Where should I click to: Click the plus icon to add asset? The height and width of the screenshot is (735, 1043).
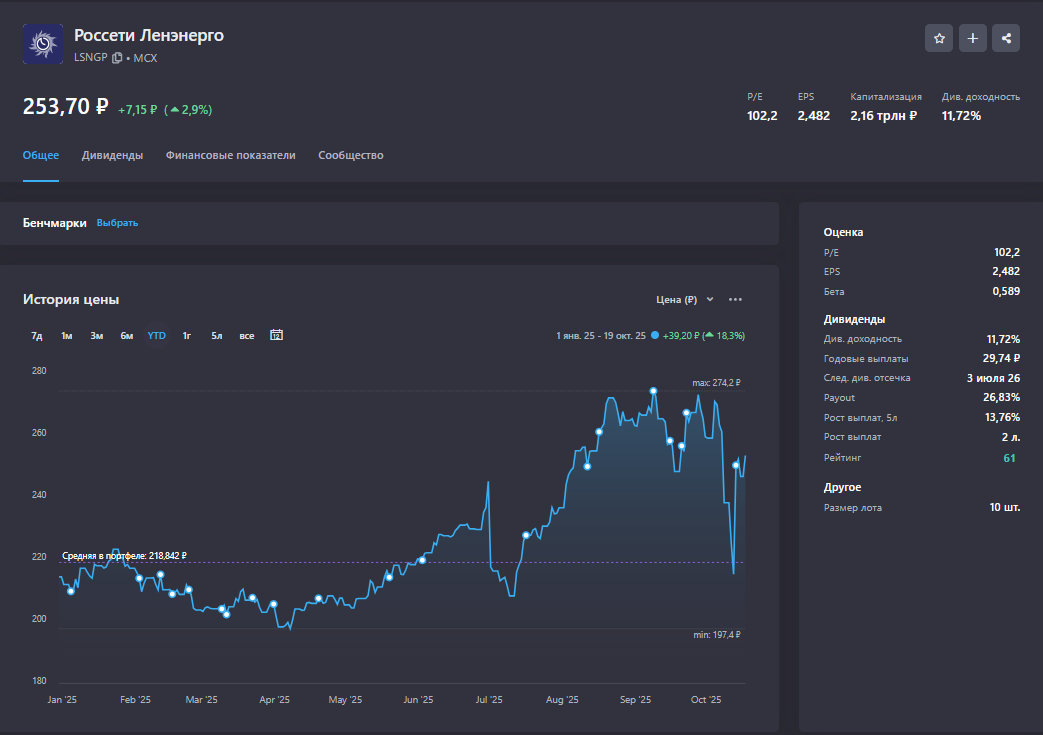973,39
